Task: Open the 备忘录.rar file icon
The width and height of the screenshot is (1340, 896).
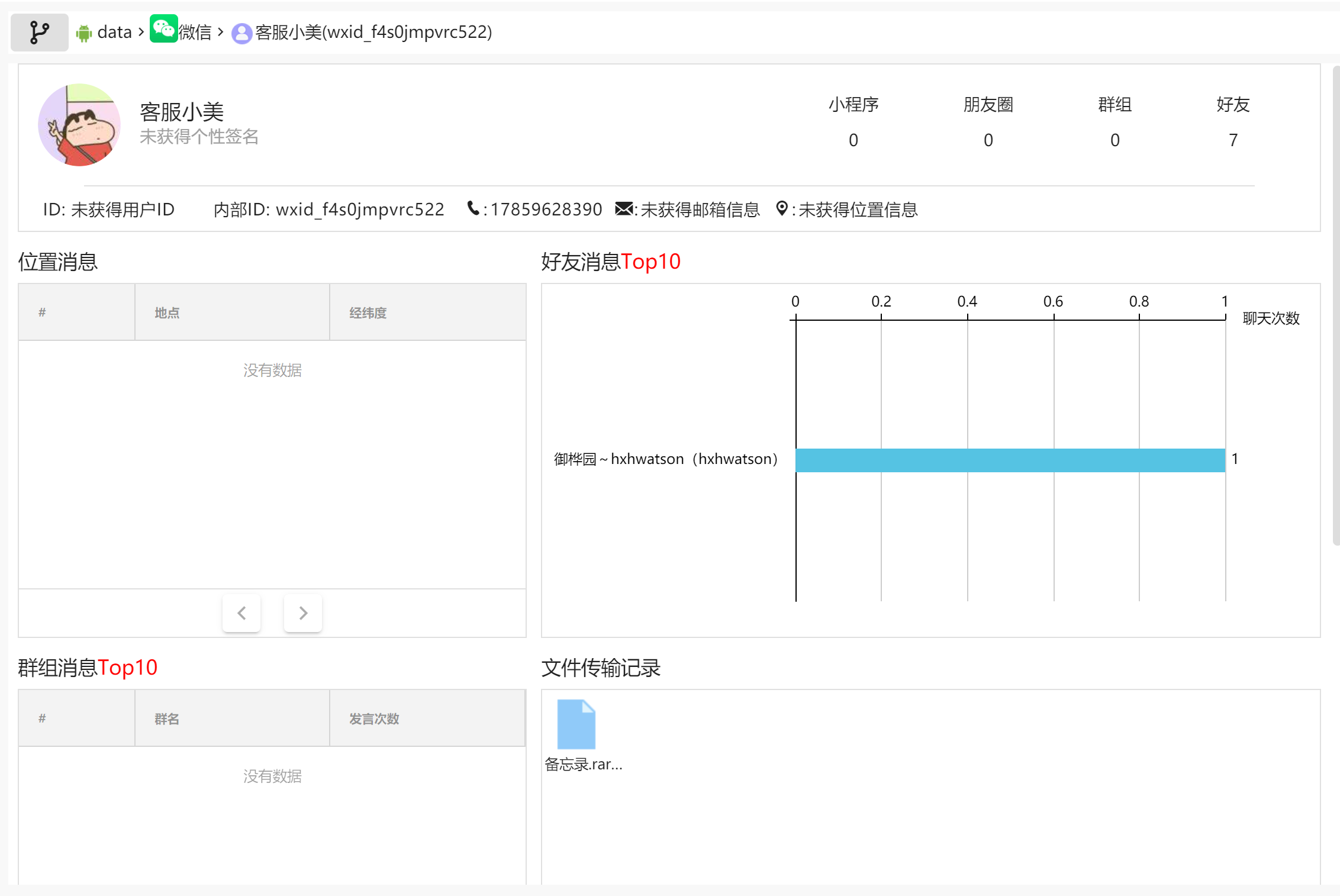Action: [576, 725]
